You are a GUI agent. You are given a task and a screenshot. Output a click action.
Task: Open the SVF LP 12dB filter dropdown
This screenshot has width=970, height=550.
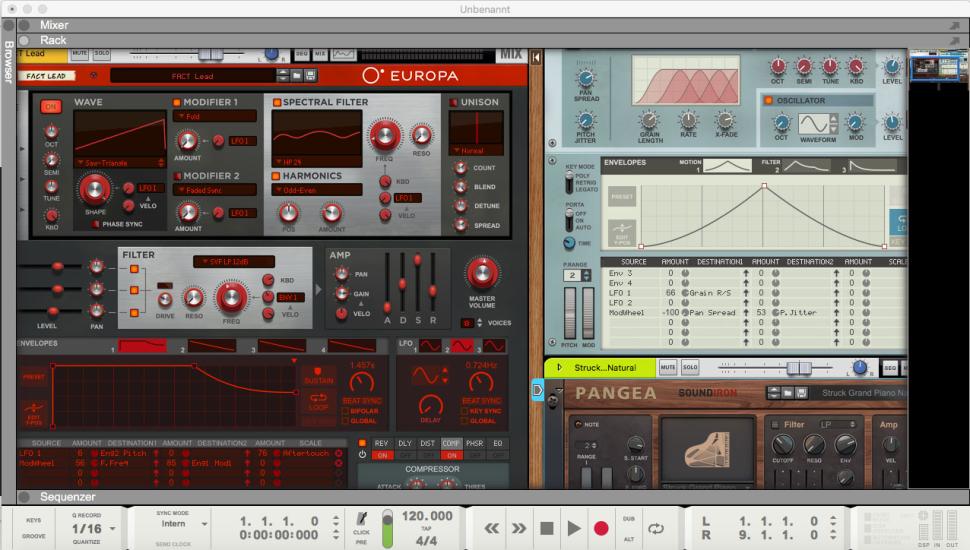234,262
